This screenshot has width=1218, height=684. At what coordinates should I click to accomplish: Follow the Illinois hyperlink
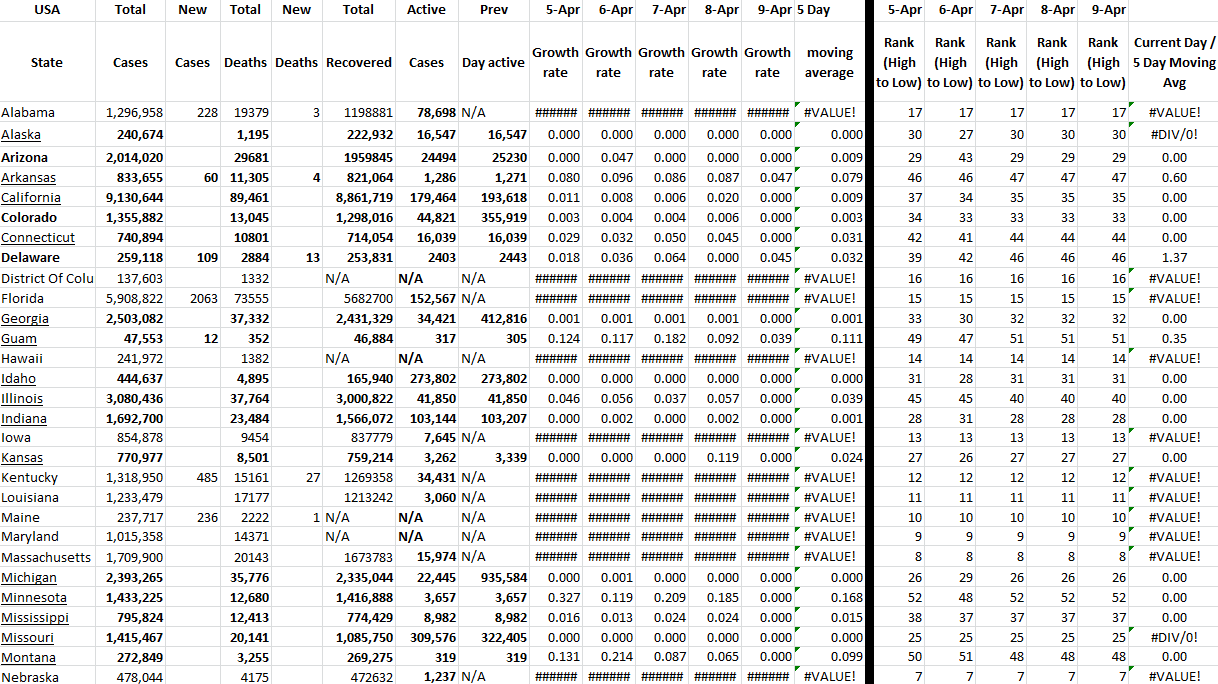click(x=22, y=398)
